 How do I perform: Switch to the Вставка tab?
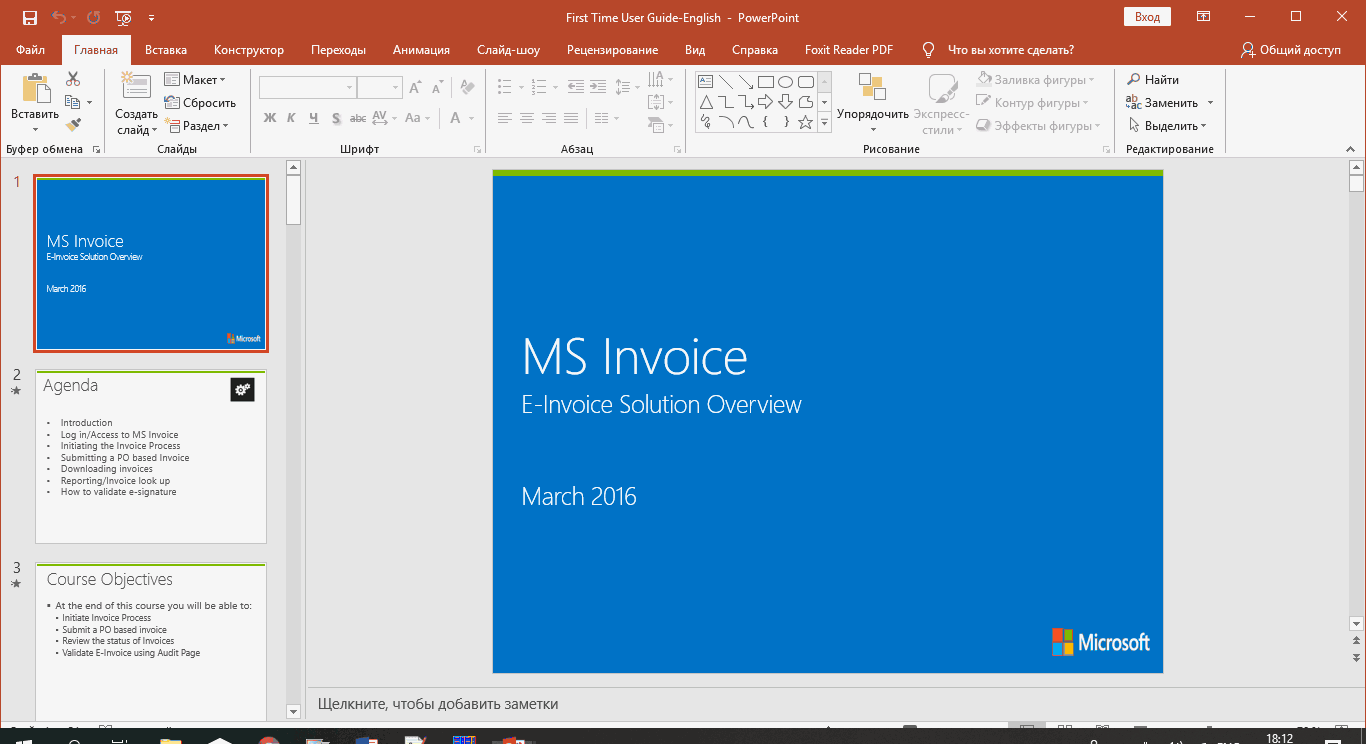tap(166, 49)
